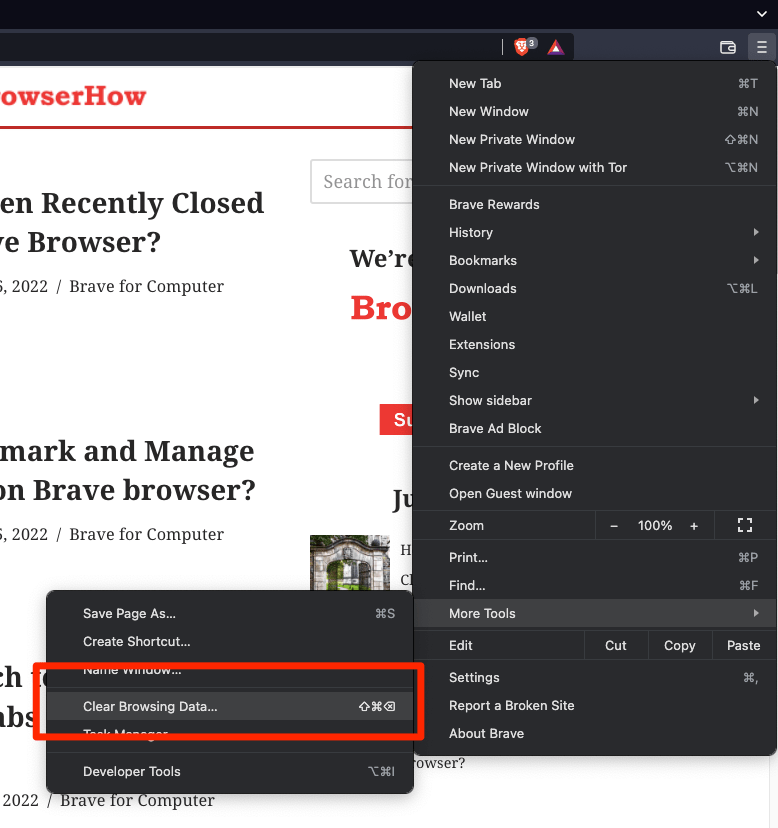Select Find... in the menu
Screen dimensions: 778x828
(594, 585)
